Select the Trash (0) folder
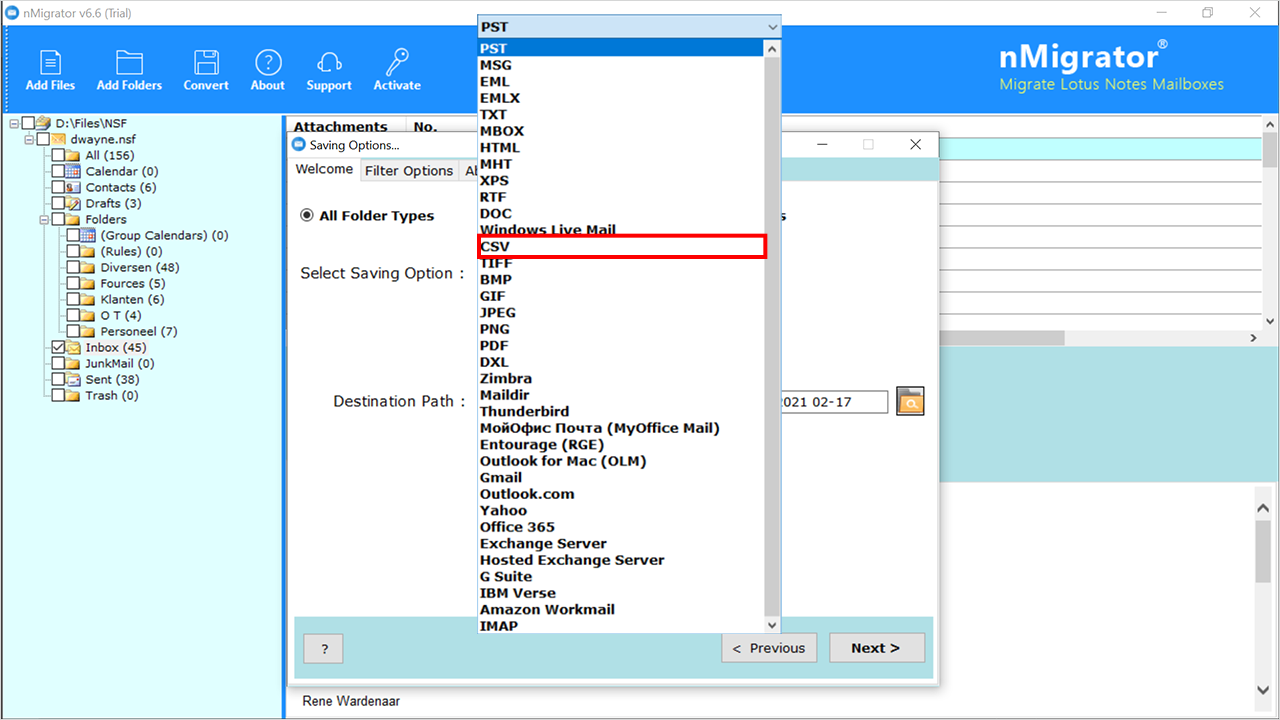 point(112,395)
